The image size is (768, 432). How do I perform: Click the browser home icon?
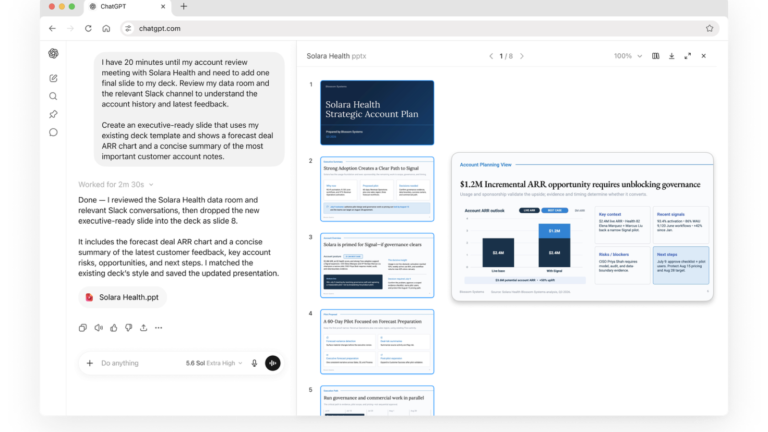pos(106,28)
